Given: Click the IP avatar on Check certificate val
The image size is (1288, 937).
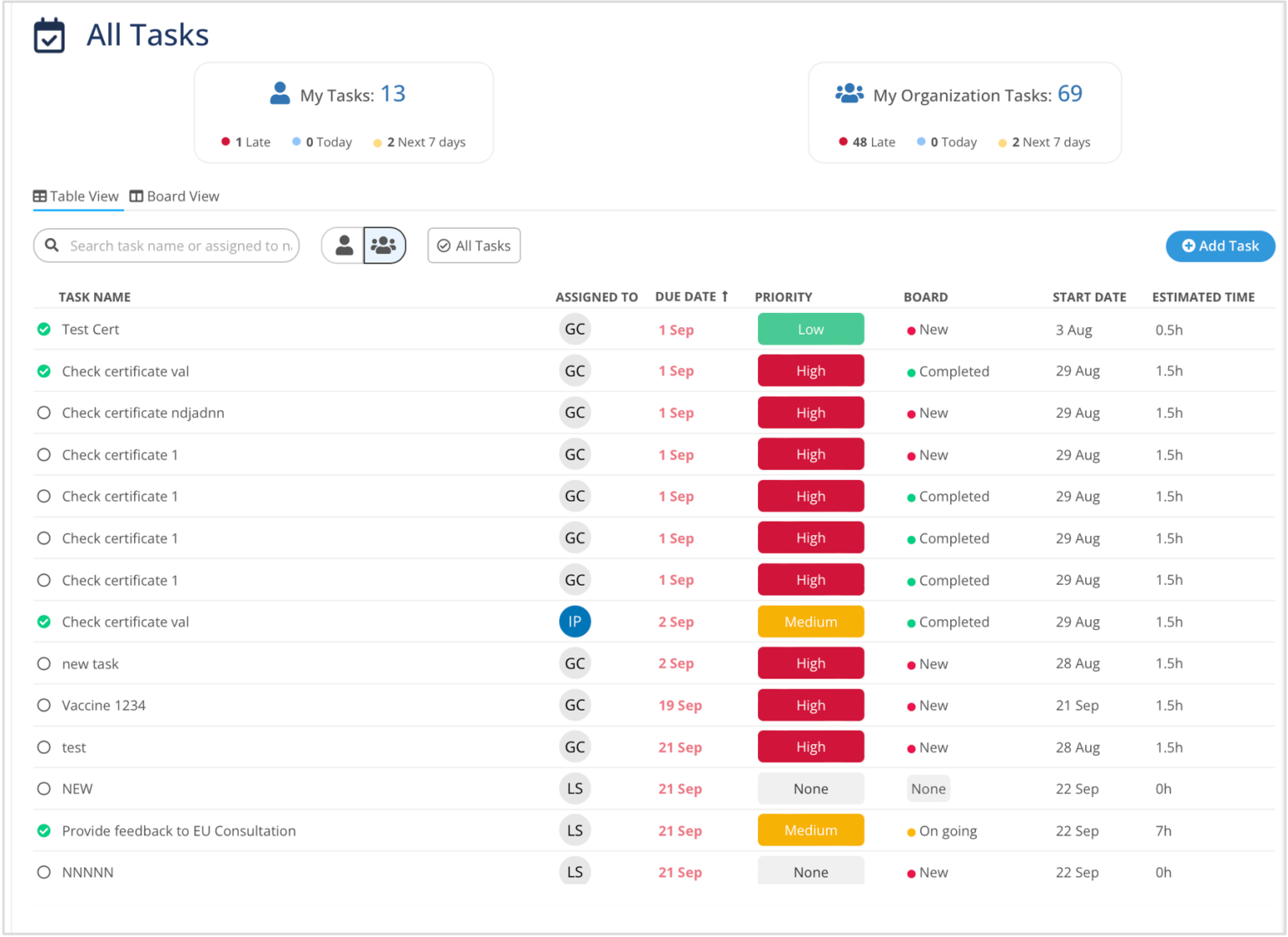Looking at the screenshot, I should [574, 622].
